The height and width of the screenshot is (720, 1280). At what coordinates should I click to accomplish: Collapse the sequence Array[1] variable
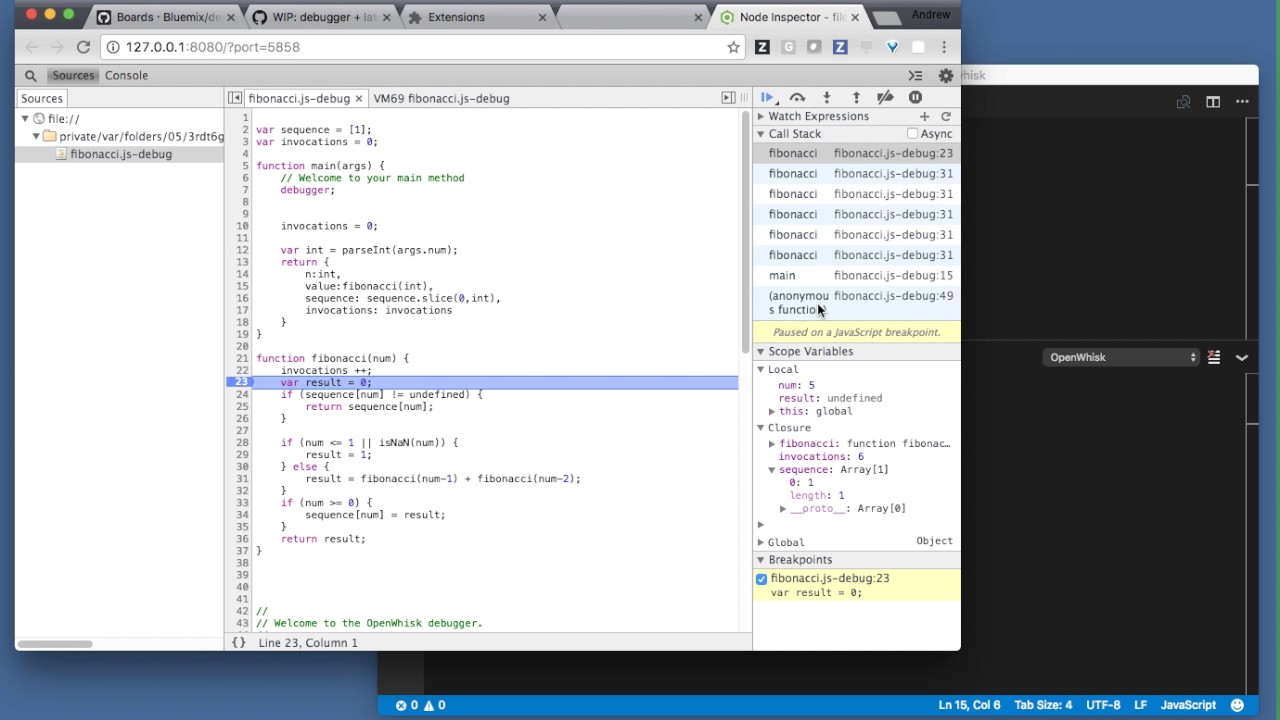[772, 470]
